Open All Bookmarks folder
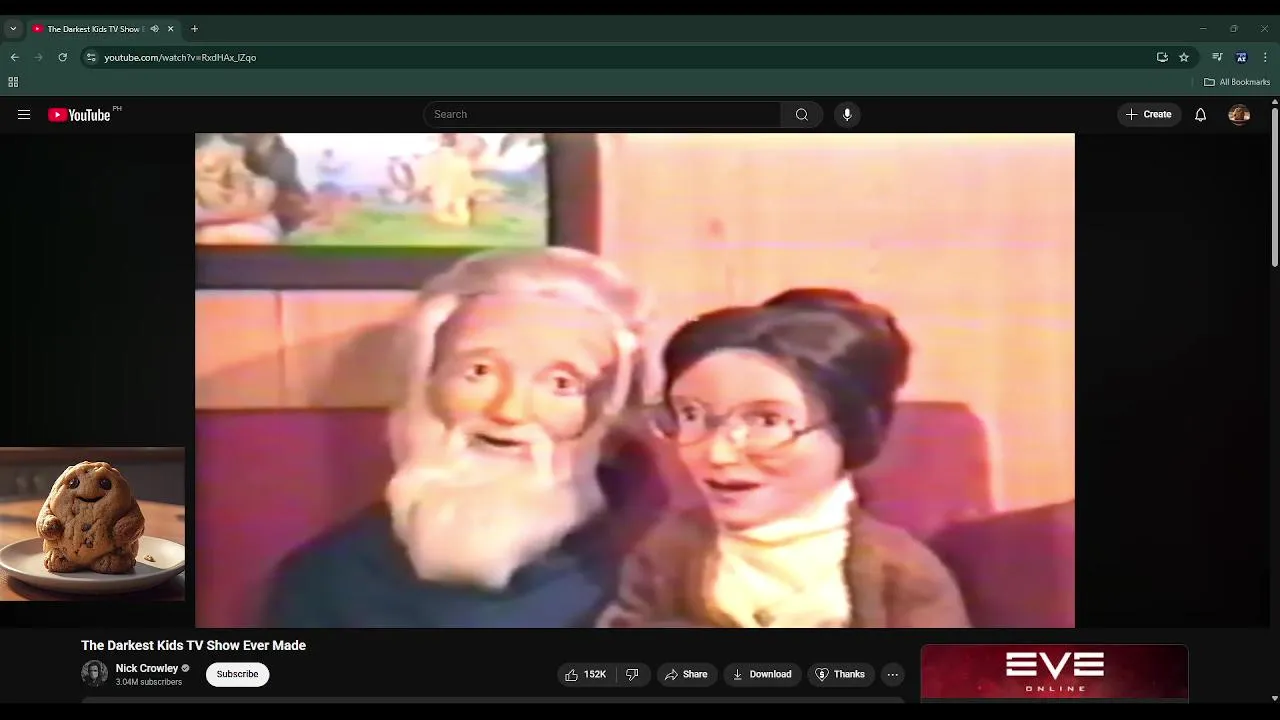This screenshot has width=1280, height=720. (x=1237, y=82)
